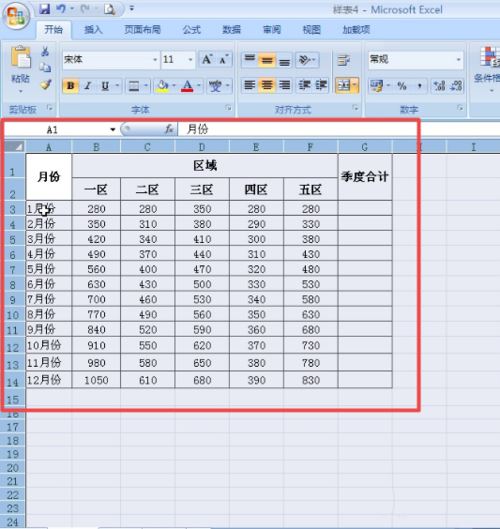The width and height of the screenshot is (500, 529).
Task: Click the cell borders icon
Action: [134, 86]
